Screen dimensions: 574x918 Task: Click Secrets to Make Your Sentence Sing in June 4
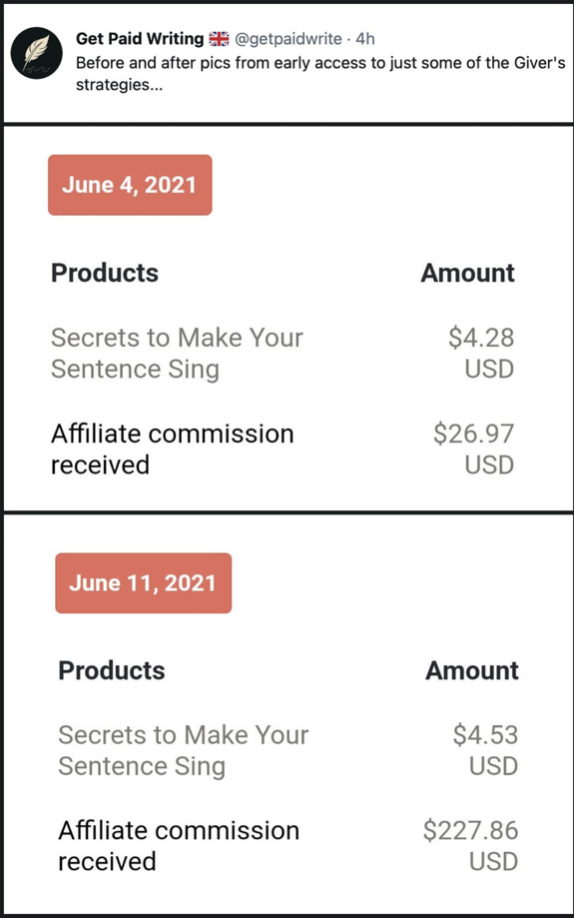pyautogui.click(x=177, y=354)
